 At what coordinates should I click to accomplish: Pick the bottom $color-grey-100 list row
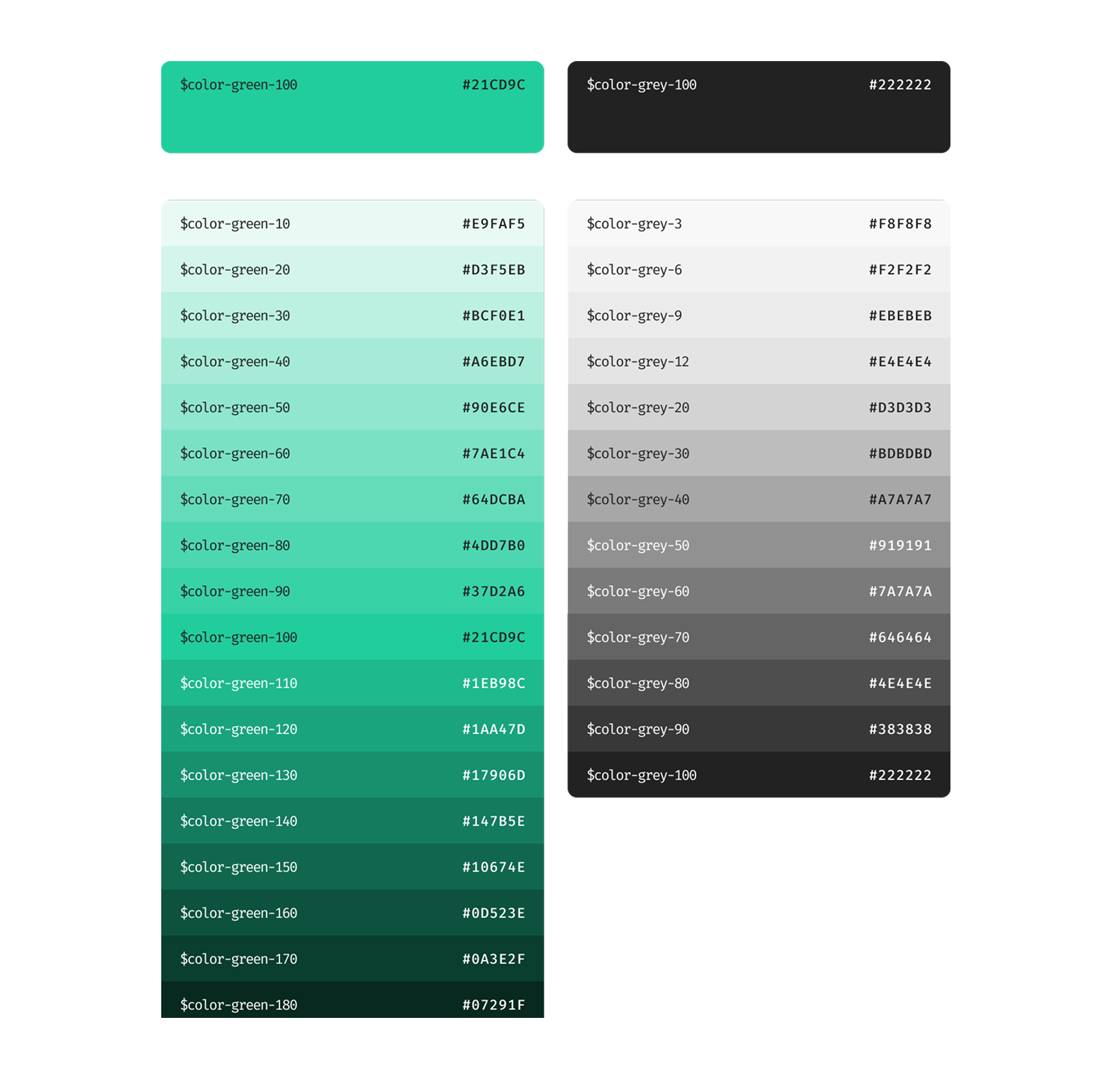pyautogui.click(x=759, y=775)
